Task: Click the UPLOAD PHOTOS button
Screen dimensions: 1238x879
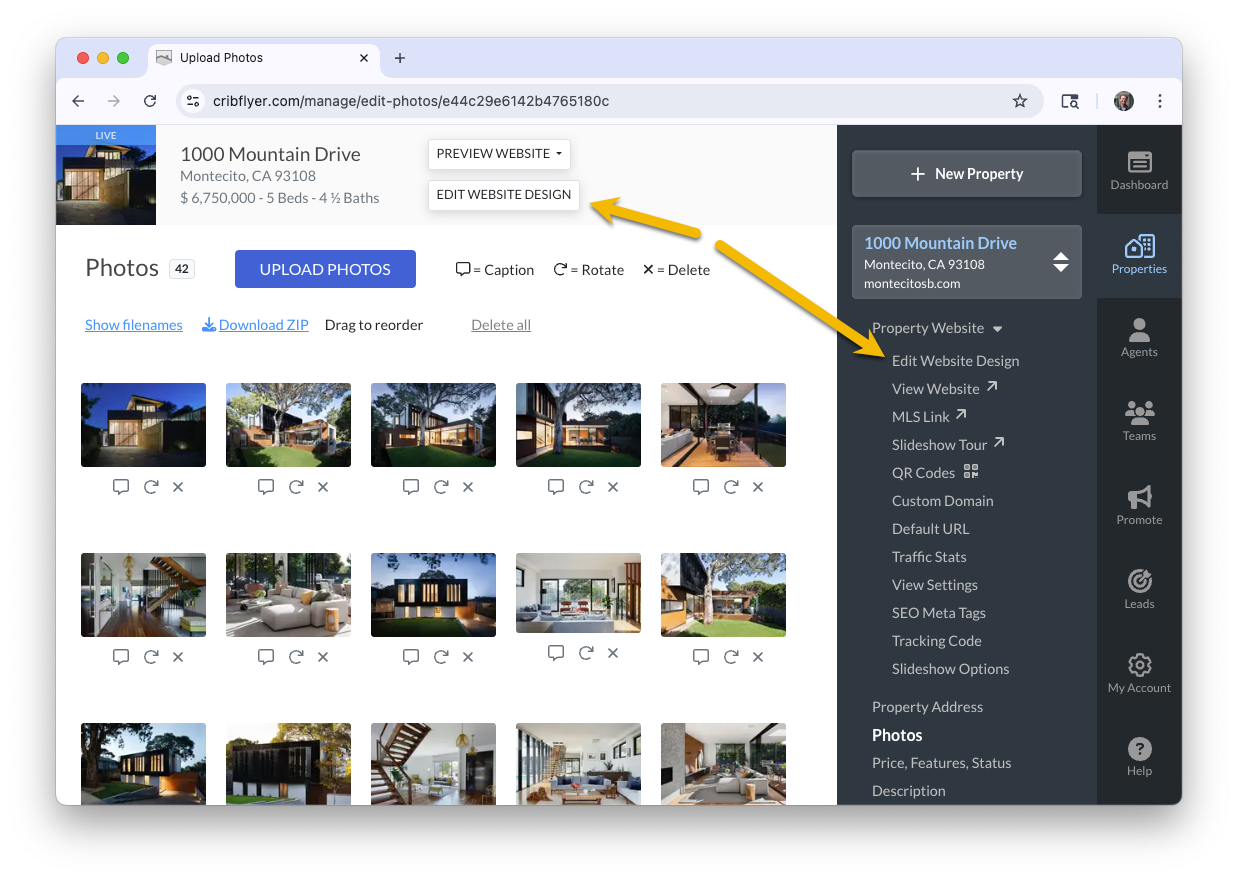Action: coord(325,269)
